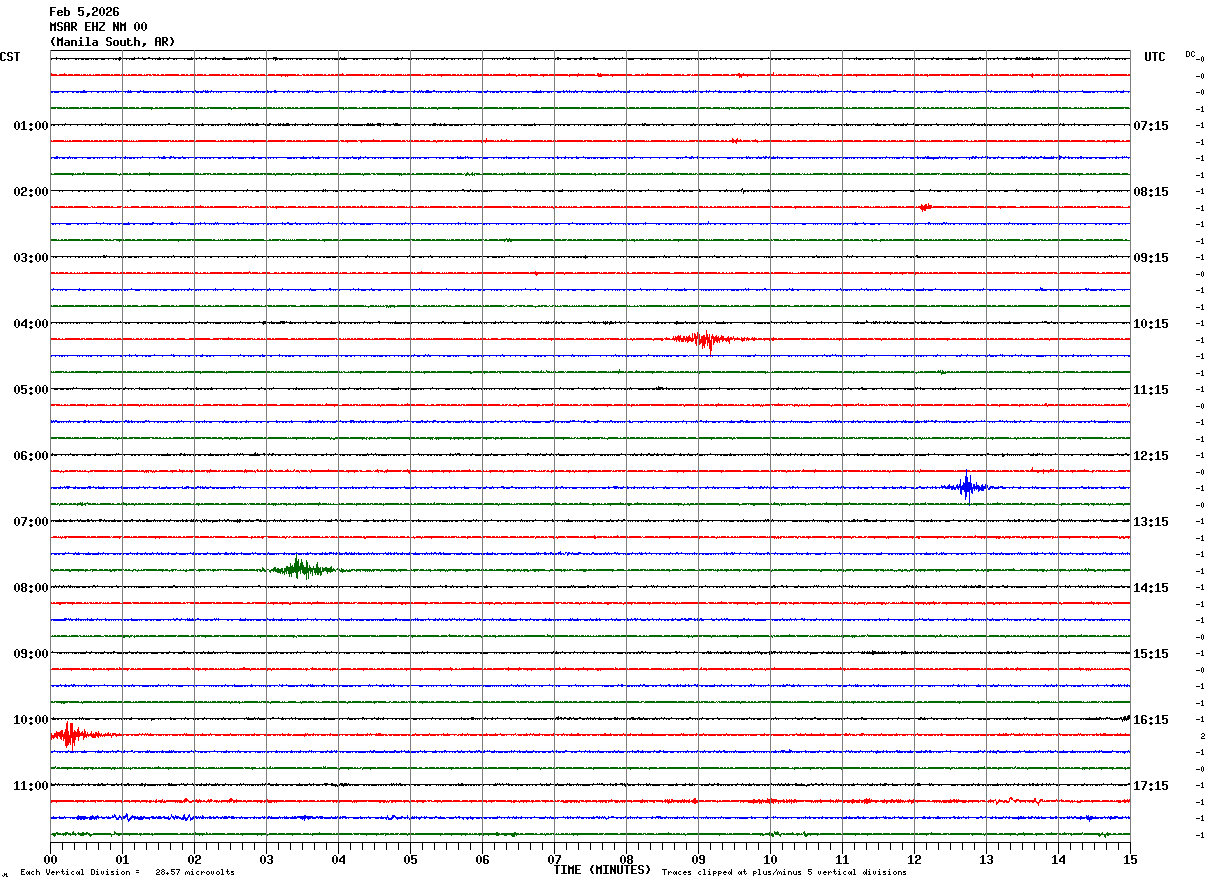Screen dimensions: 1210x886
Task: Click the 12:15 UTC time label
Action: pyautogui.click(x=1151, y=456)
